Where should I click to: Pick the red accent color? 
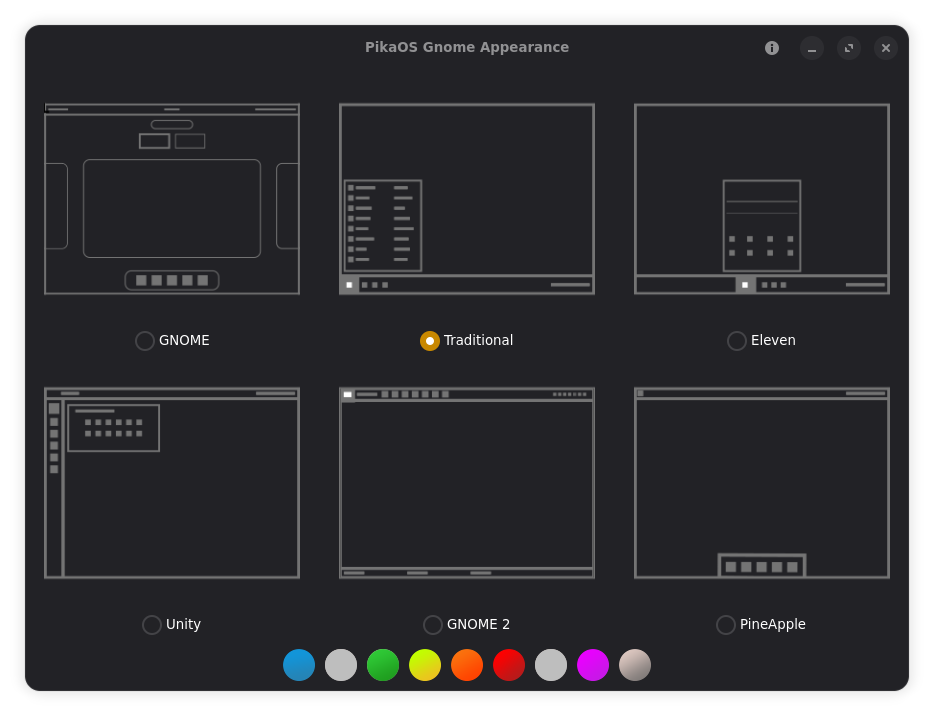(509, 664)
